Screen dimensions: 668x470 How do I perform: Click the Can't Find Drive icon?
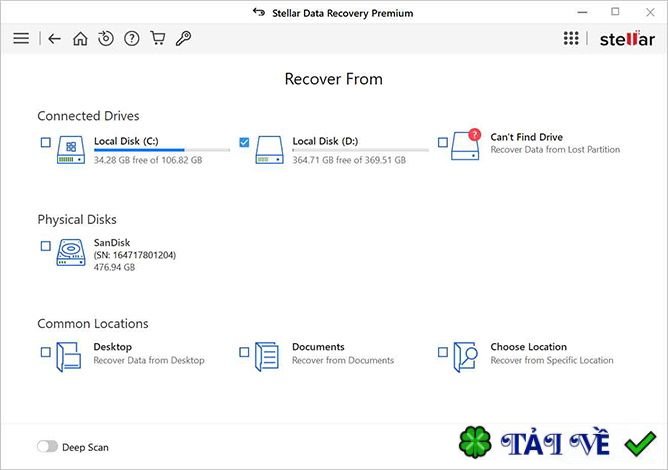click(466, 144)
